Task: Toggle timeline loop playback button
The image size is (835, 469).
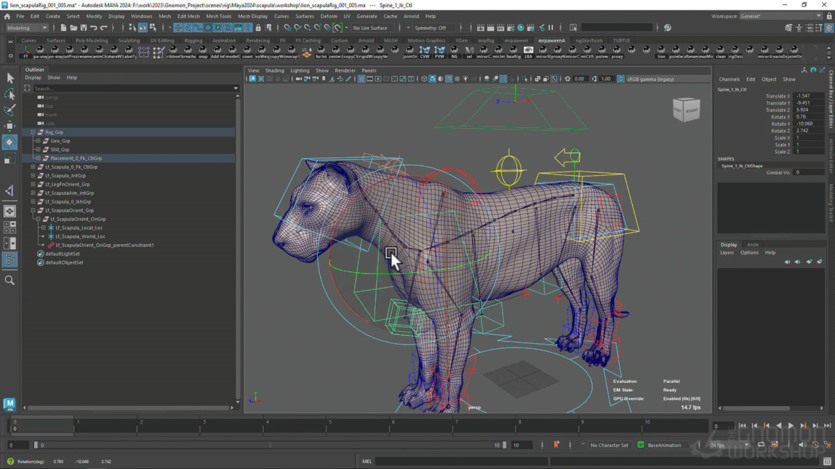Action: tap(761, 445)
